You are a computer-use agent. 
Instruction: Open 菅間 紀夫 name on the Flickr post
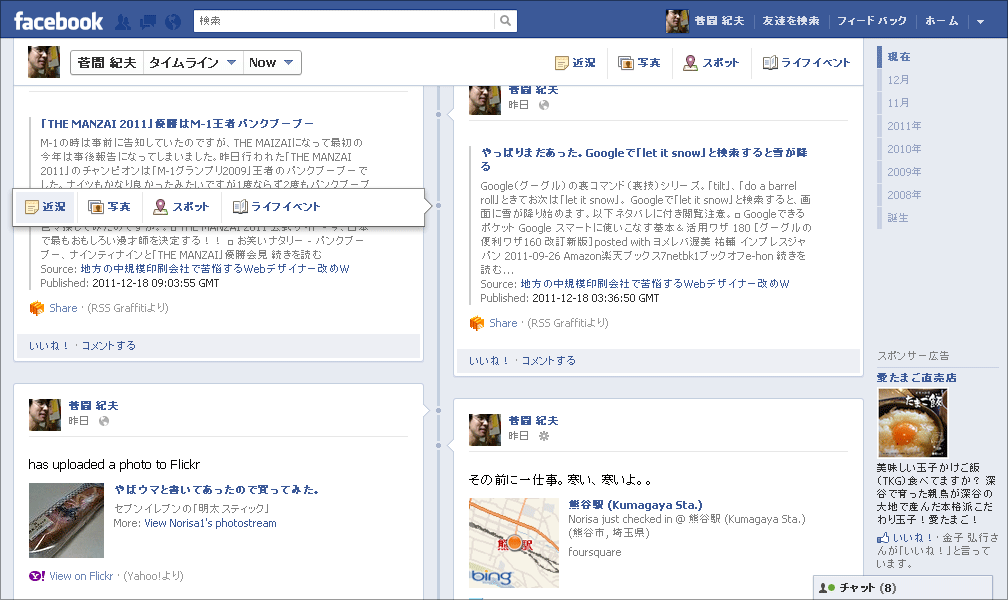point(93,406)
